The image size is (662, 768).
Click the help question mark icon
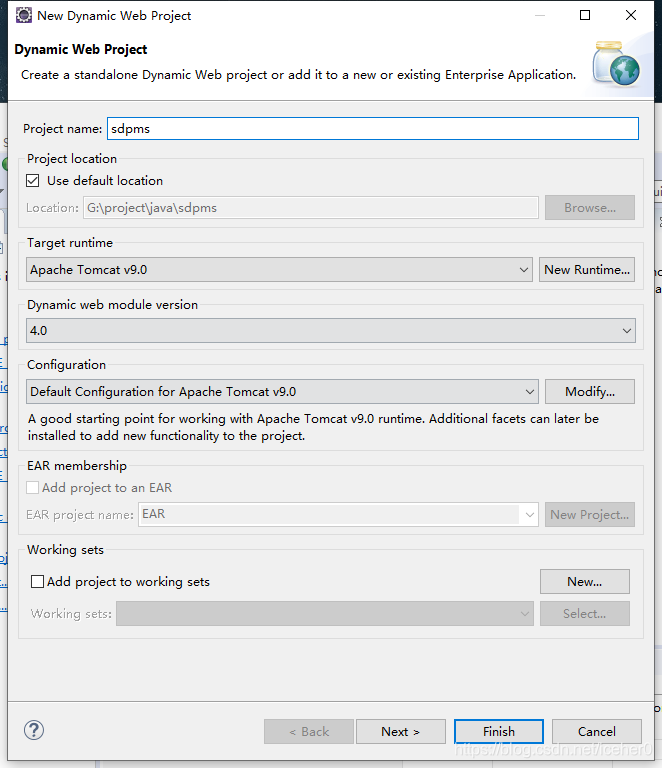[34, 730]
